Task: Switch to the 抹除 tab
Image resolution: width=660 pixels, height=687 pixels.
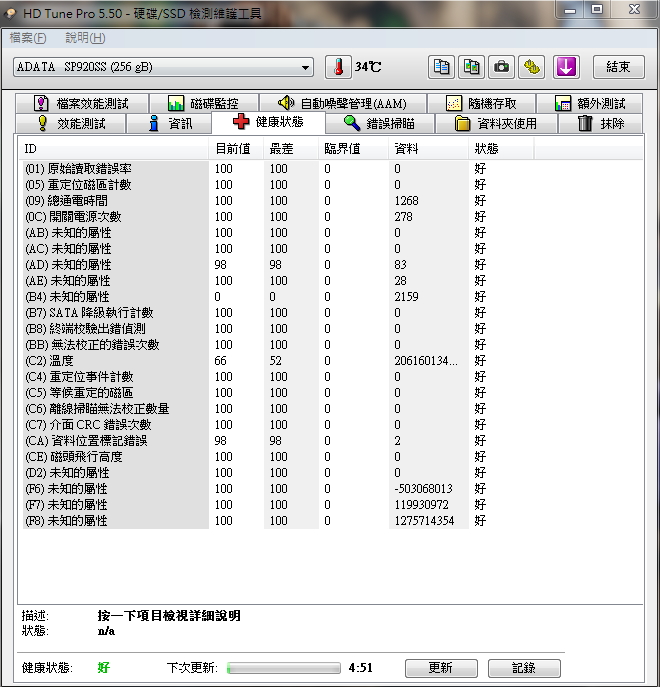Action: [600, 124]
